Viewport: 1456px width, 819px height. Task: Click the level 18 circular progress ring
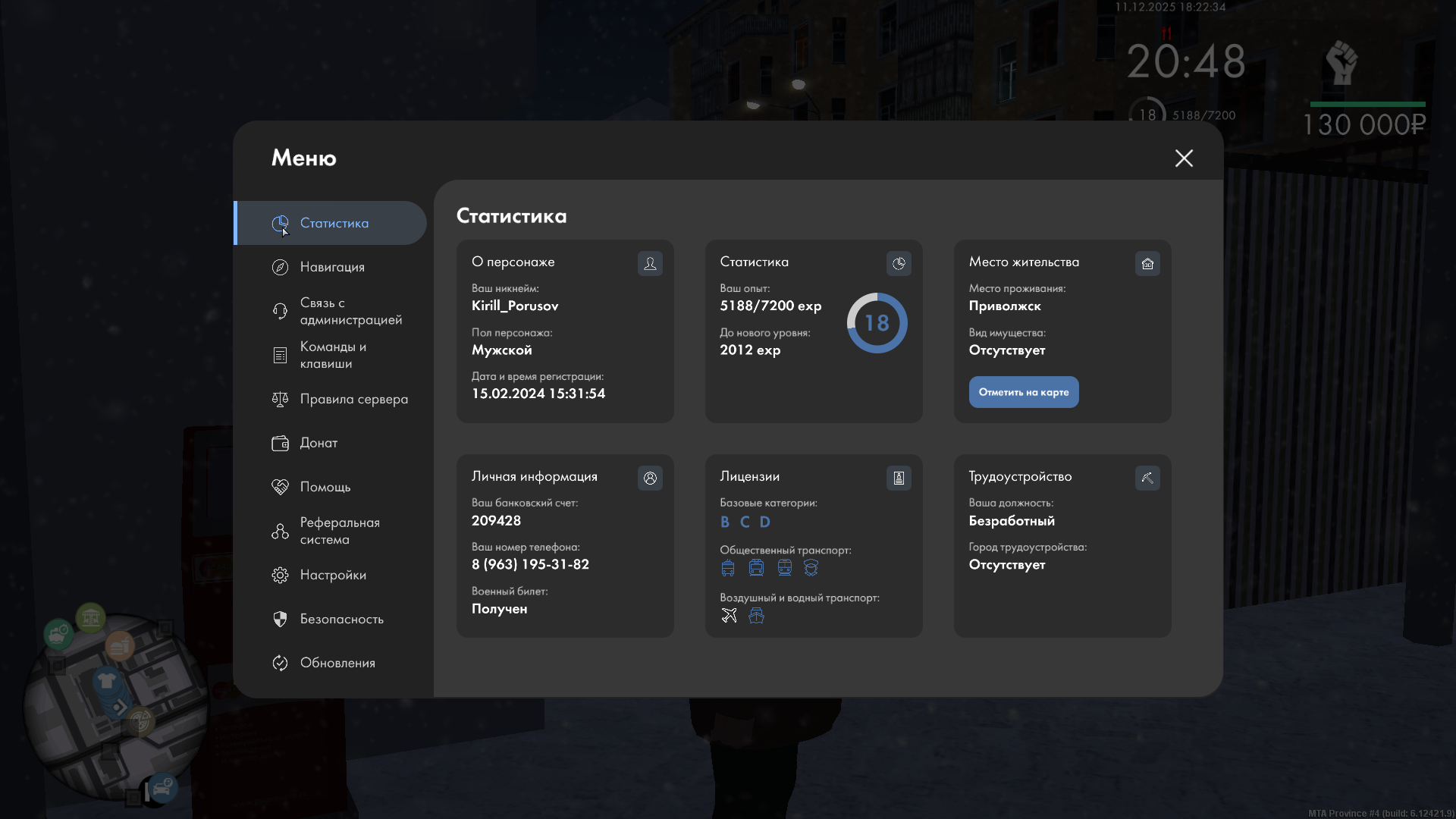point(877,323)
